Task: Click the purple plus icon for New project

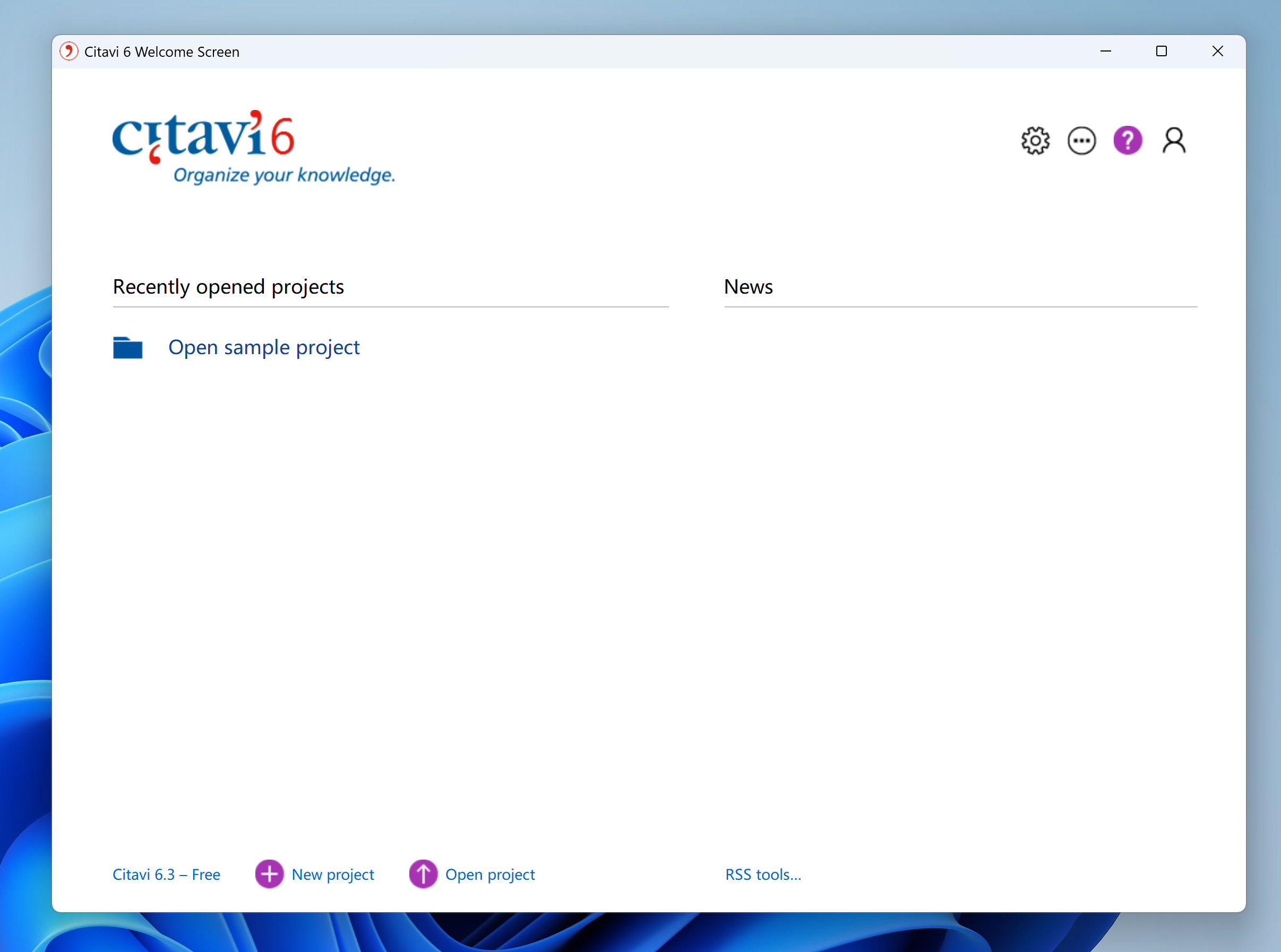Action: click(x=269, y=874)
